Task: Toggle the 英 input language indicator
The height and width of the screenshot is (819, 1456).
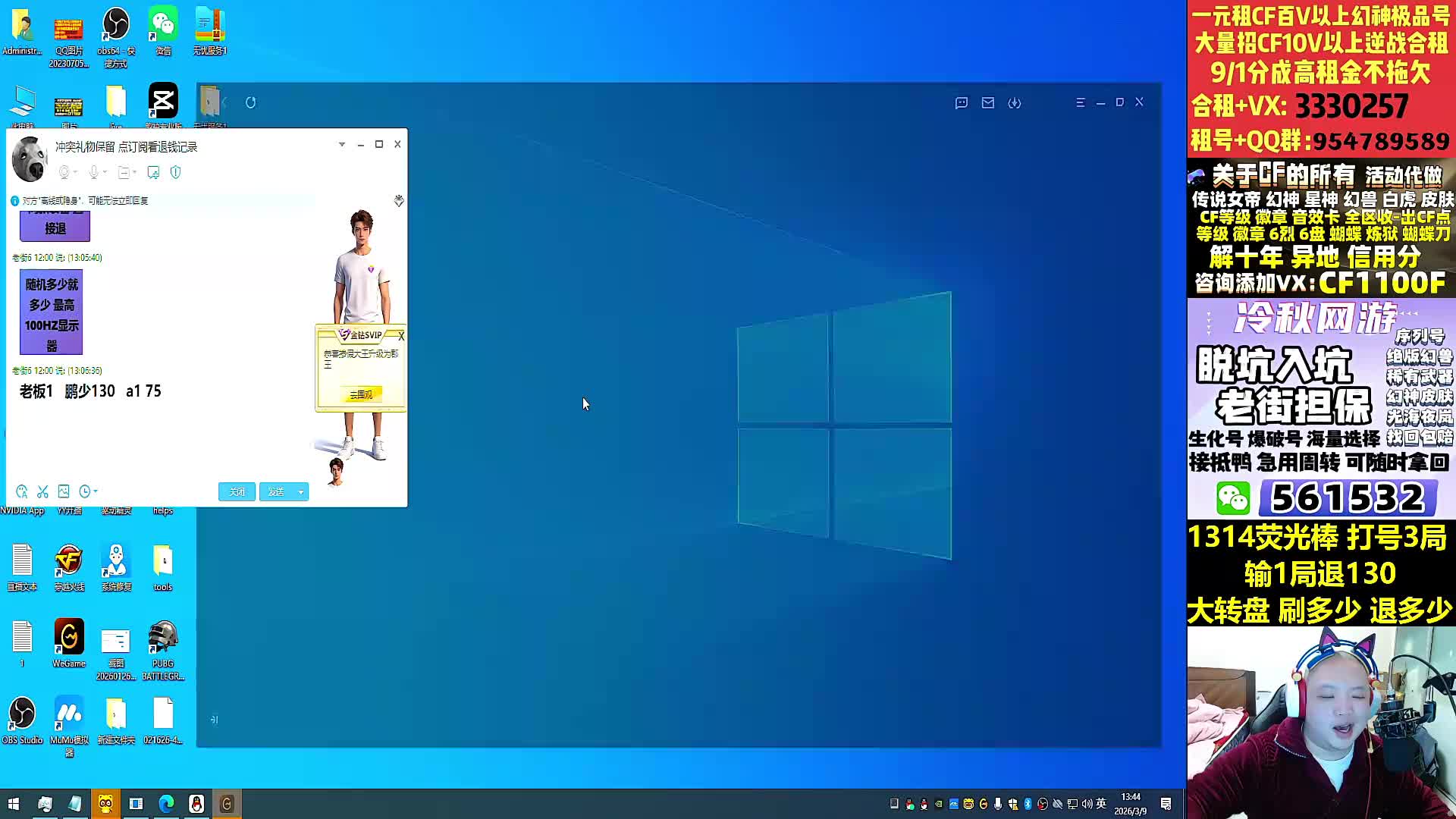Action: (x=1101, y=804)
